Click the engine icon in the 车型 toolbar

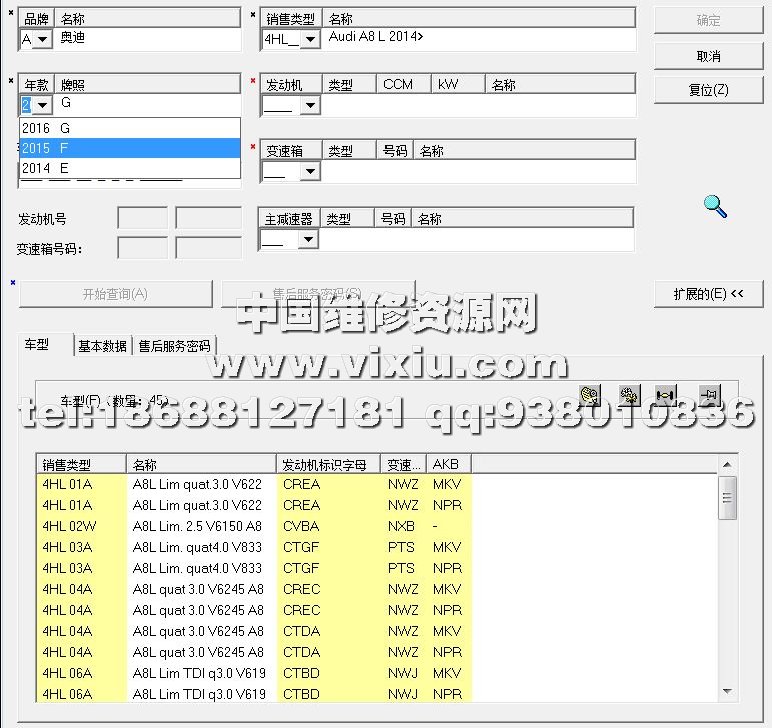[x=591, y=395]
